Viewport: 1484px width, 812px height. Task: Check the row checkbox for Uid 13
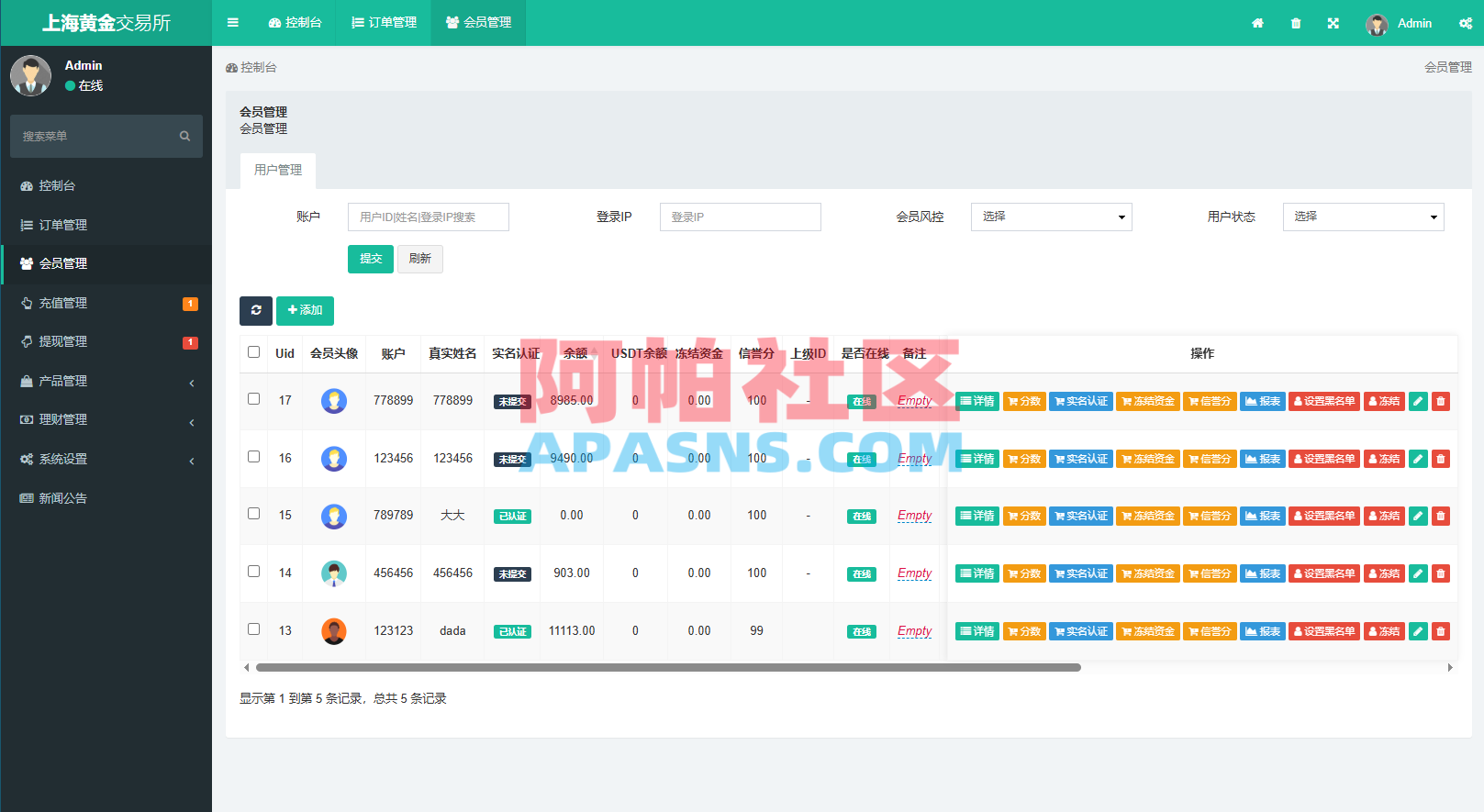(x=254, y=629)
